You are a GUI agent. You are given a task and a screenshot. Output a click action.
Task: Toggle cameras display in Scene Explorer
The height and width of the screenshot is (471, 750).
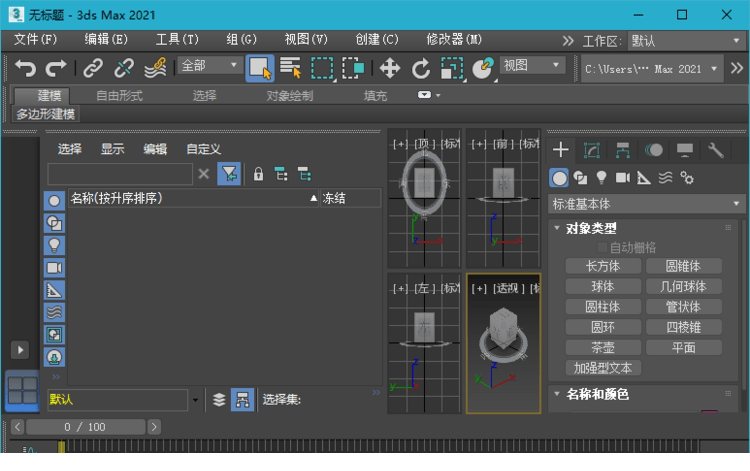pyautogui.click(x=54, y=268)
